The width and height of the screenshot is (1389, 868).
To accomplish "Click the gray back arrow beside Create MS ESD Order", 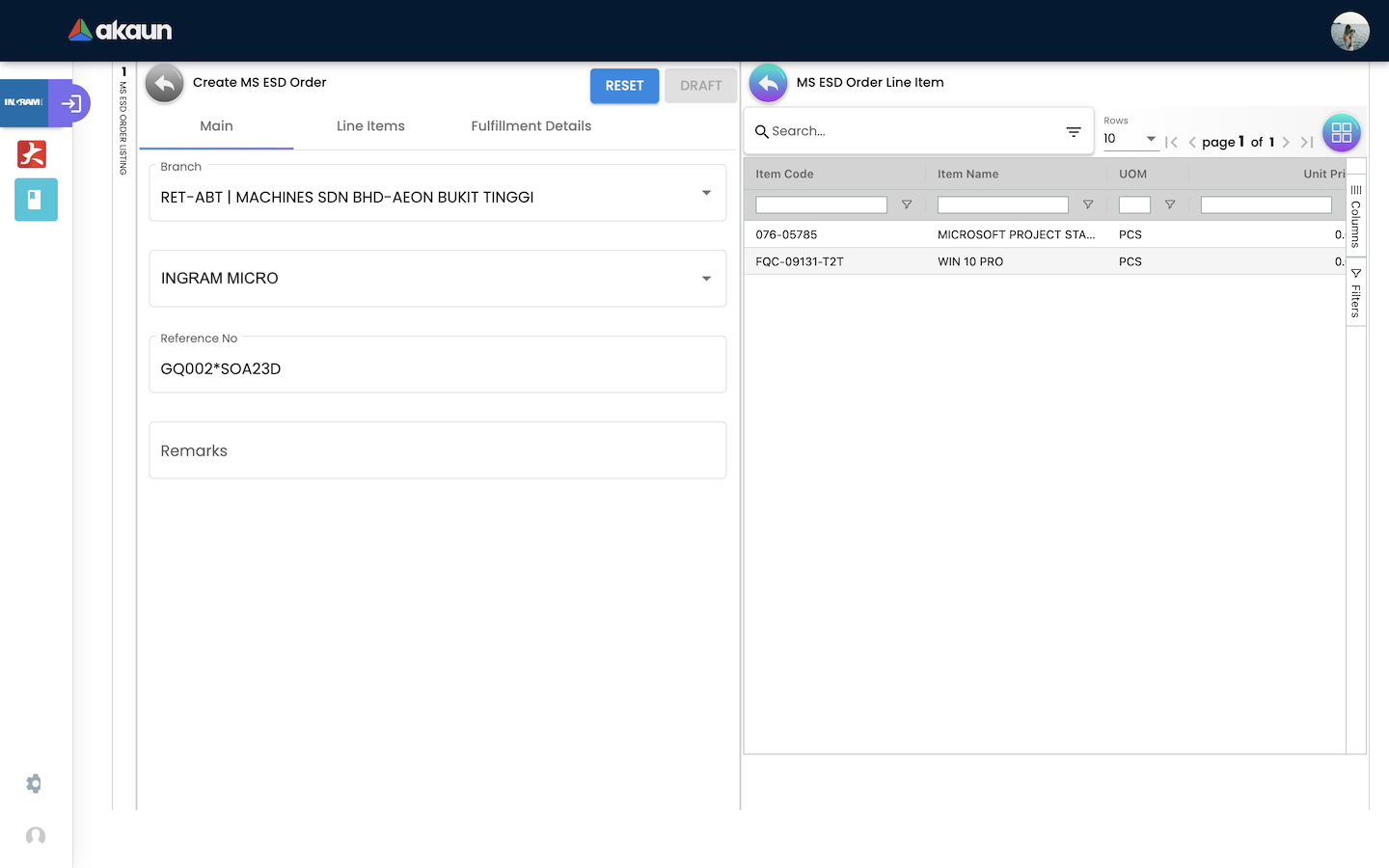I will pos(165,84).
